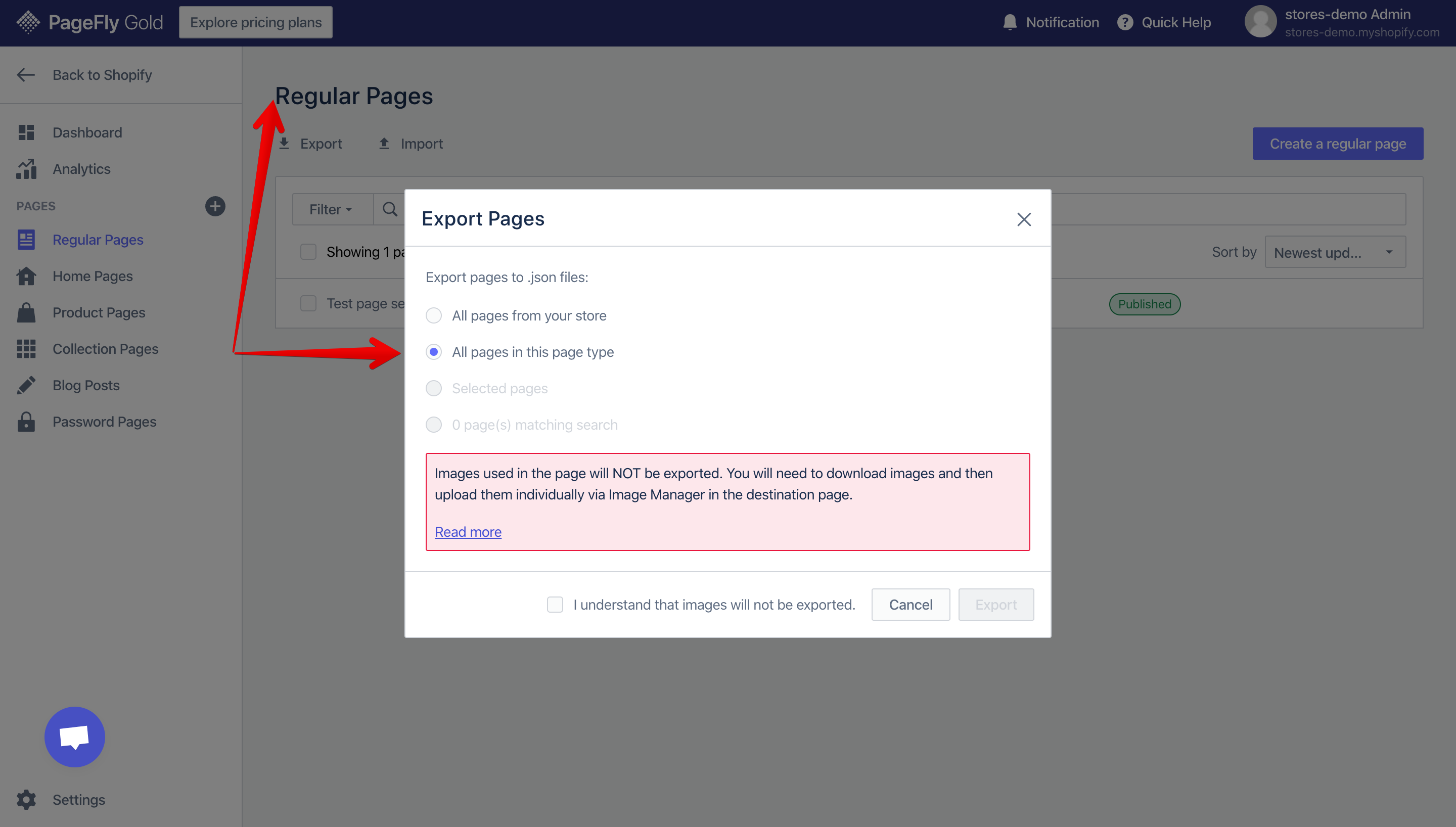Viewport: 1456px width, 827px height.
Task: Click the Notification label
Action: tap(1063, 22)
